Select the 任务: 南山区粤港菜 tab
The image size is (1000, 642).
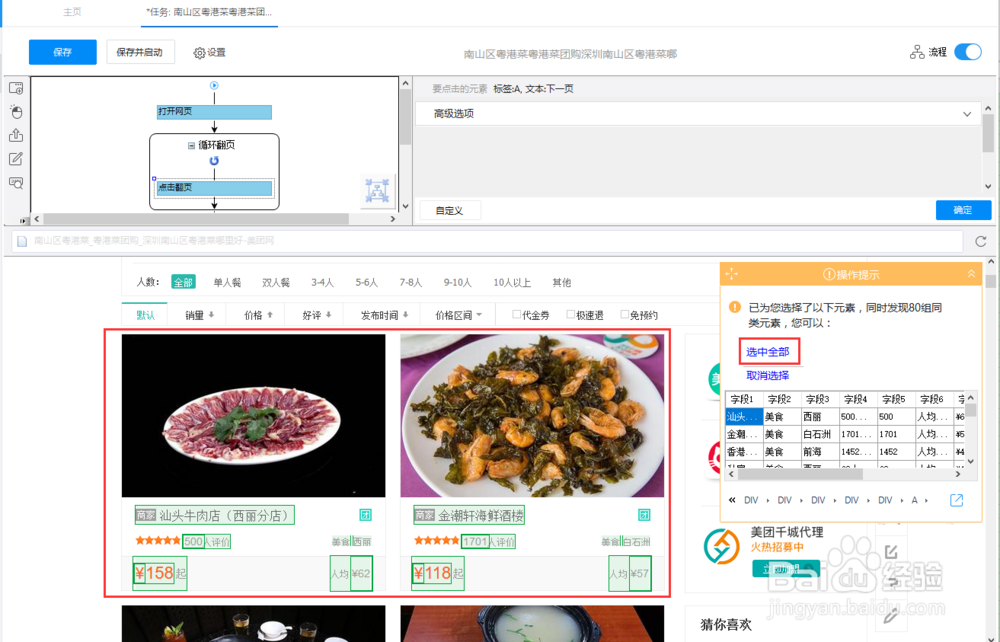[209, 12]
